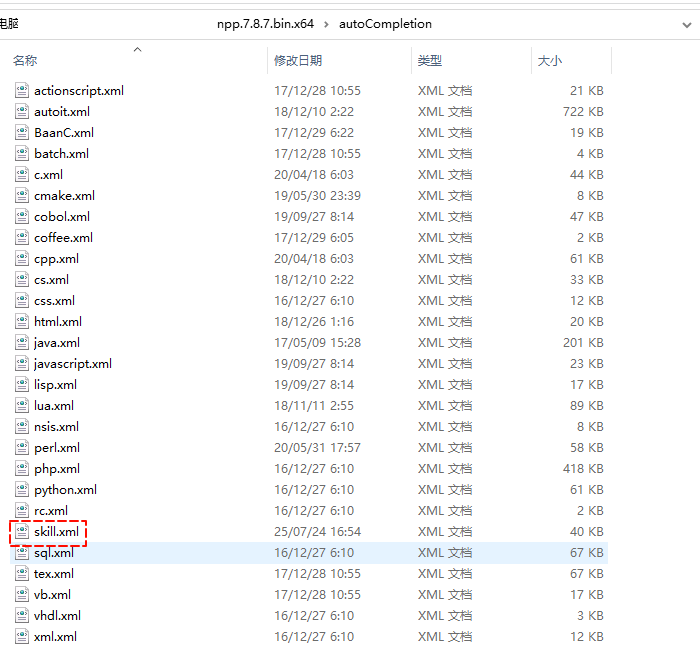Click the autoit.xml file icon
Screen dimensions: 700x659
[24, 112]
